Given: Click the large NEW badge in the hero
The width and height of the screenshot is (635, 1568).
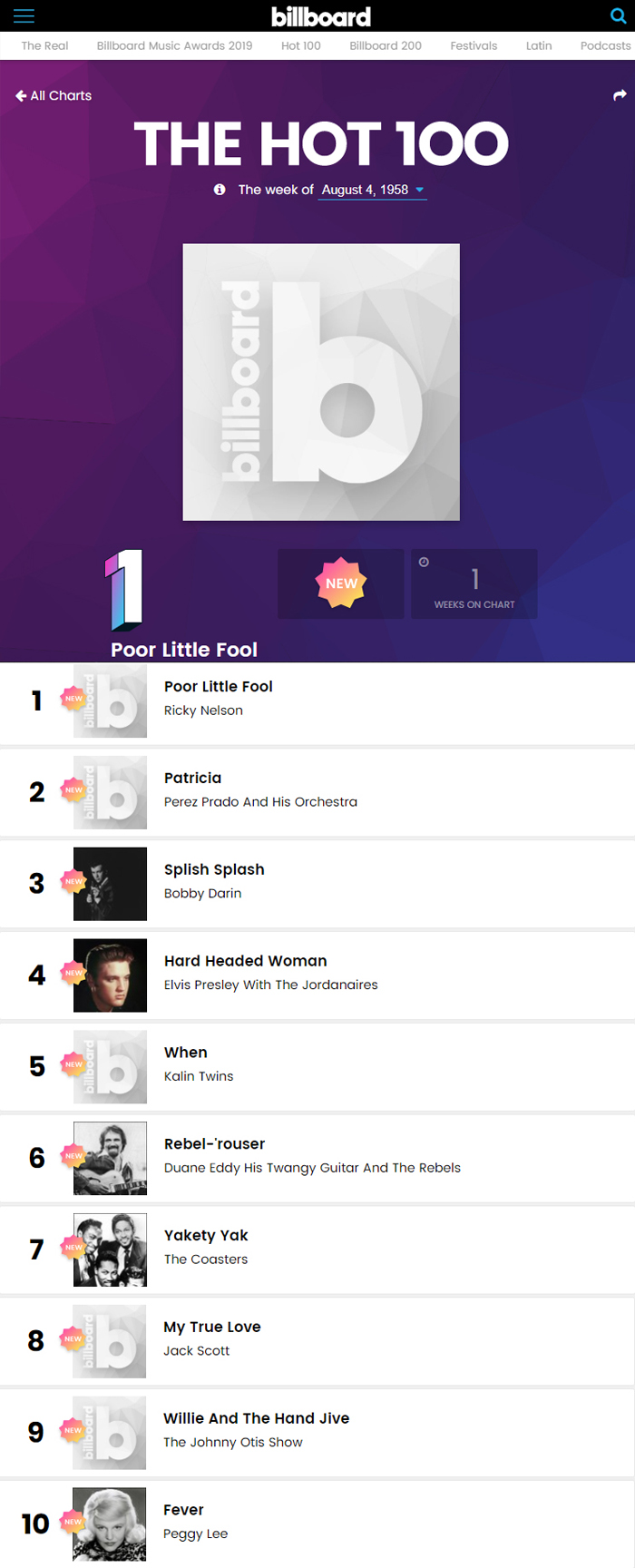Looking at the screenshot, I should tap(341, 583).
